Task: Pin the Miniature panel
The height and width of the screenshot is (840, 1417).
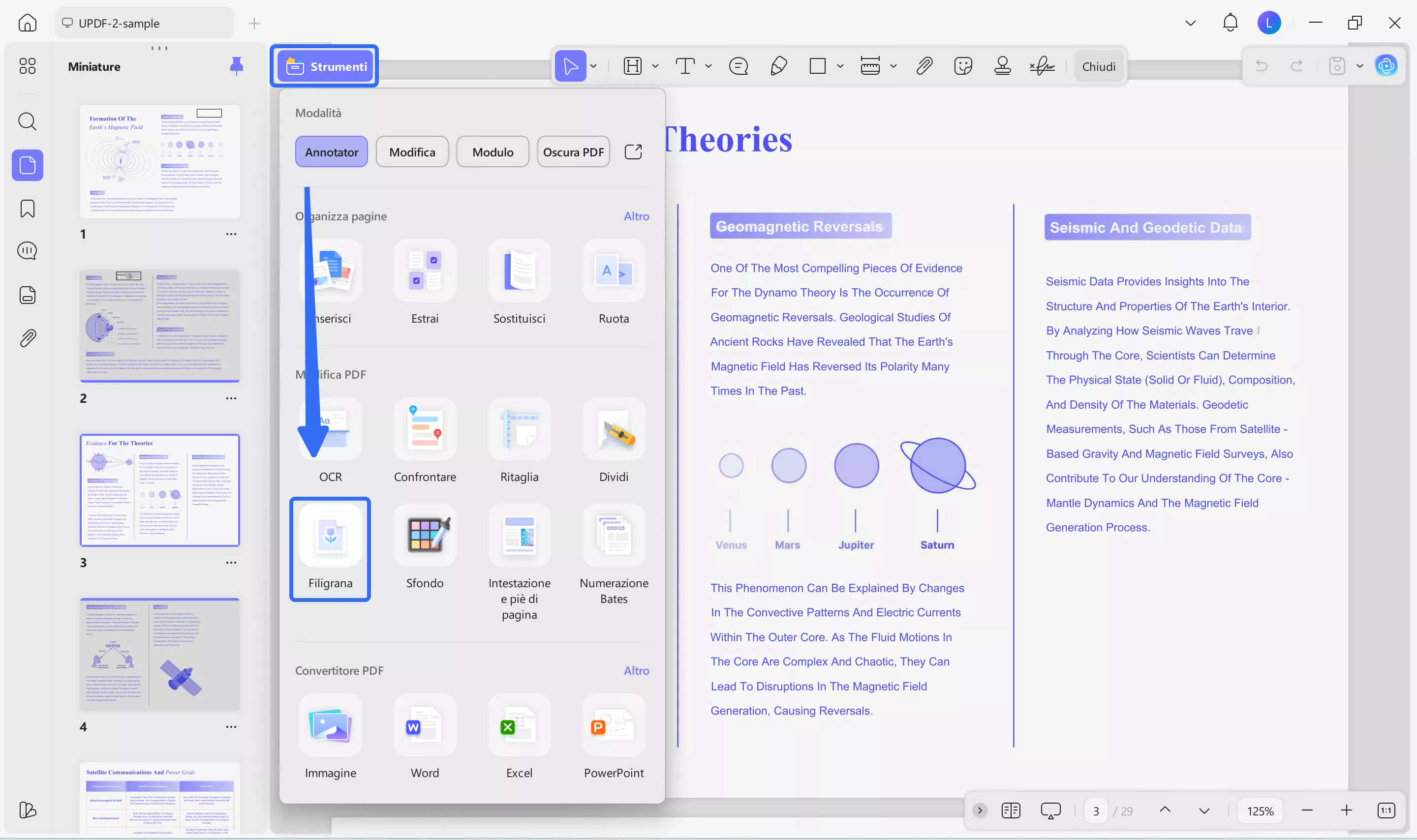Action: click(x=237, y=66)
